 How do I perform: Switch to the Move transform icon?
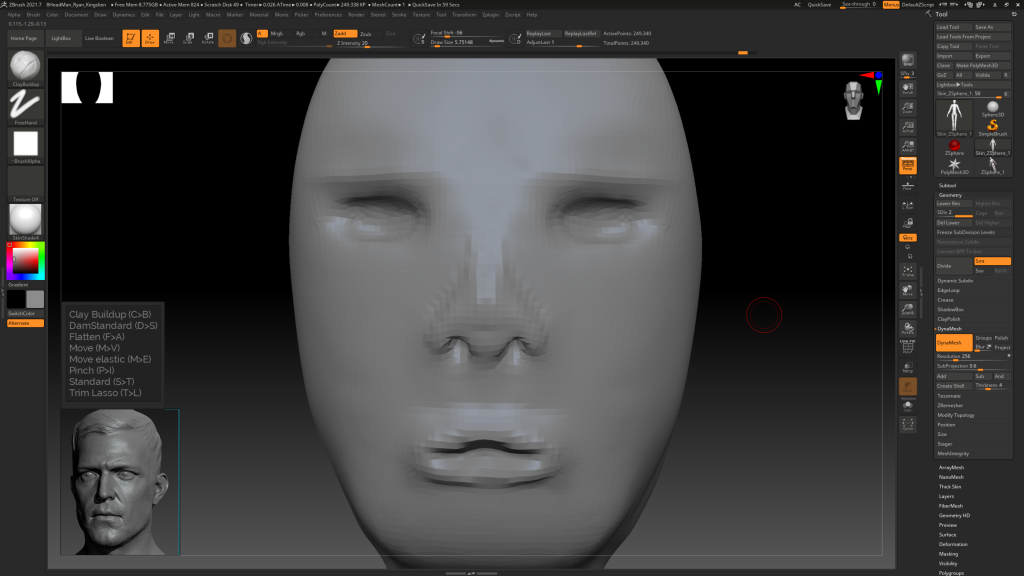168,39
